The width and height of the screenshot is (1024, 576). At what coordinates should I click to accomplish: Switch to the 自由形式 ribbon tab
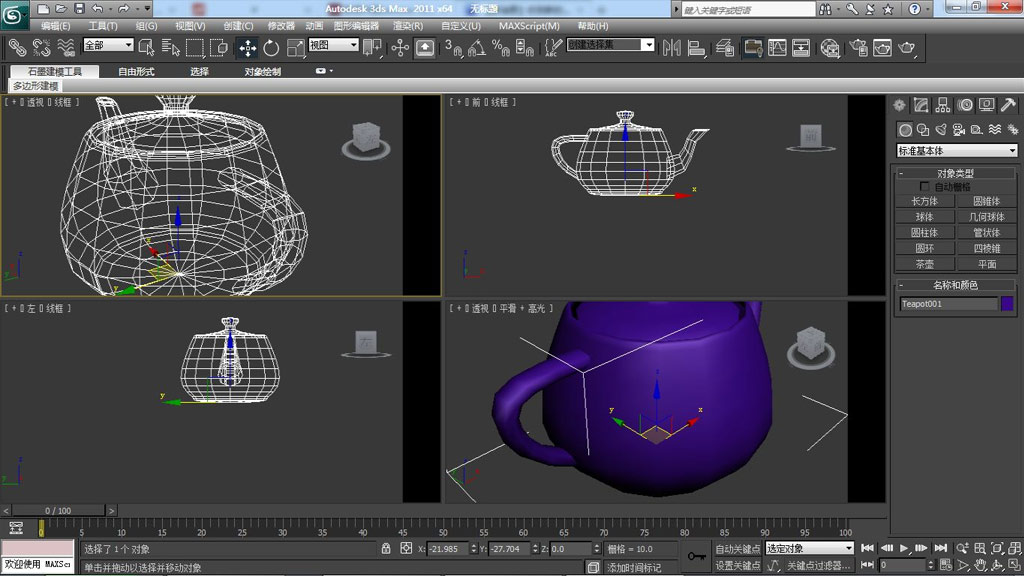135,71
